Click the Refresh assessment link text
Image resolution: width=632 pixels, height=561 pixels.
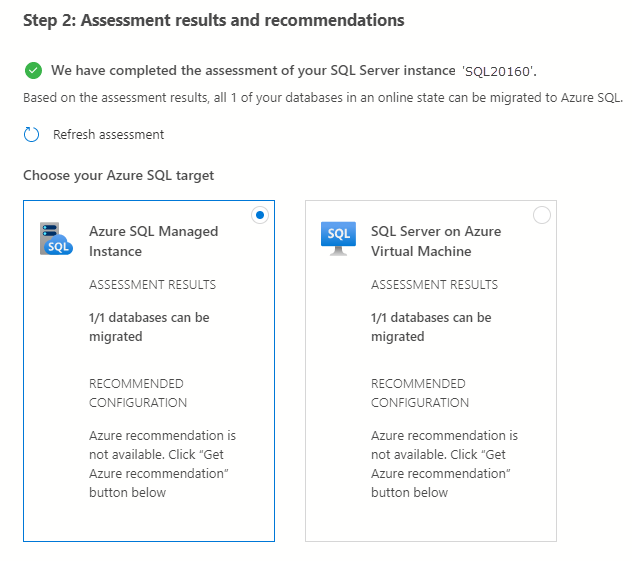[x=108, y=135]
